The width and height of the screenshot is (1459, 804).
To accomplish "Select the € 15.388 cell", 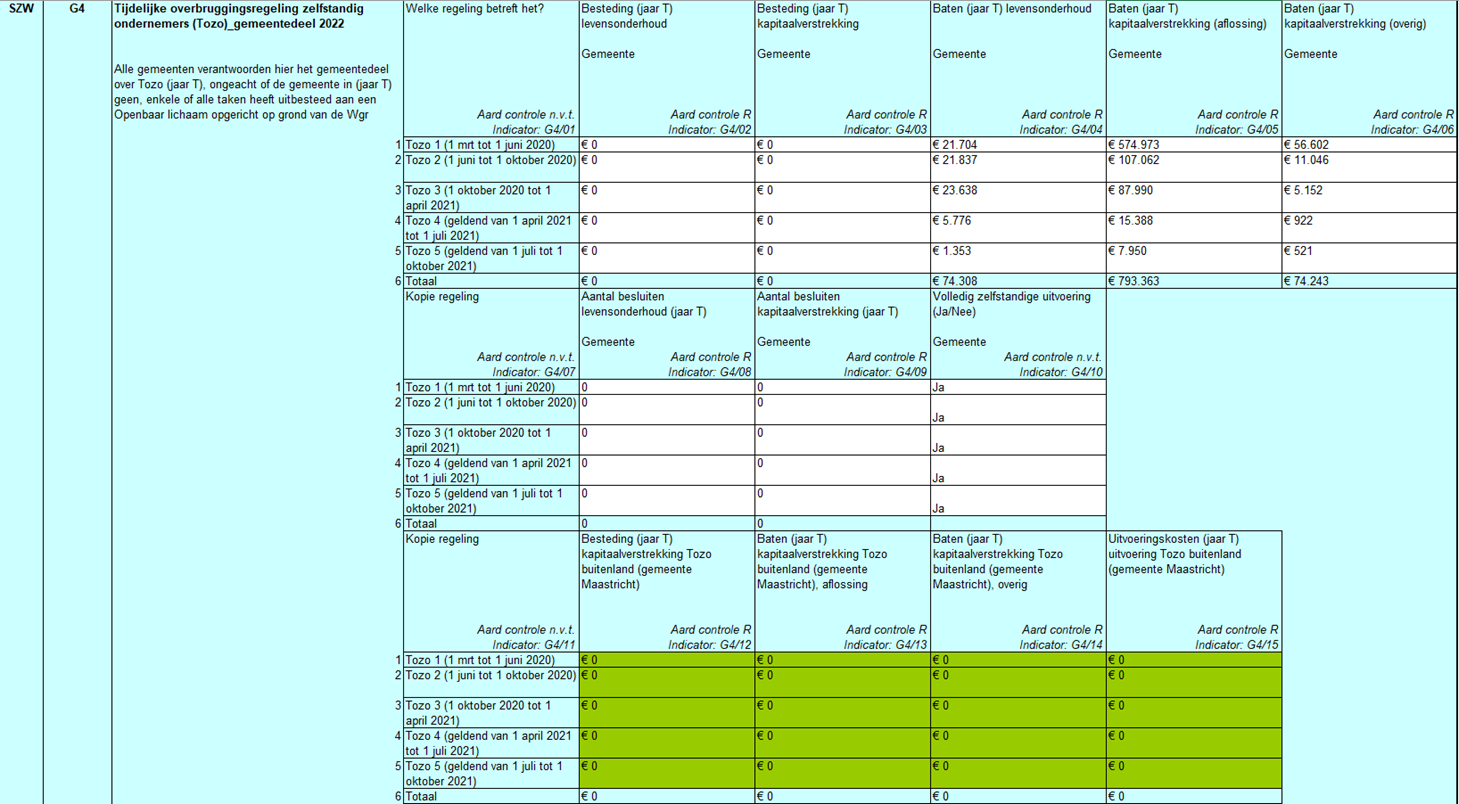I will (1194, 227).
